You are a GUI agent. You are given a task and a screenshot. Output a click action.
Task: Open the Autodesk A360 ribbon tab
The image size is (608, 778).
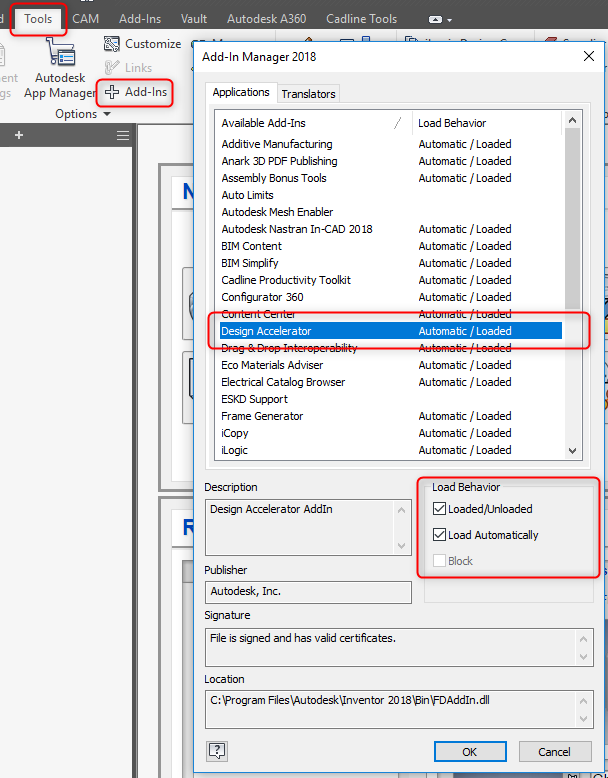point(267,19)
